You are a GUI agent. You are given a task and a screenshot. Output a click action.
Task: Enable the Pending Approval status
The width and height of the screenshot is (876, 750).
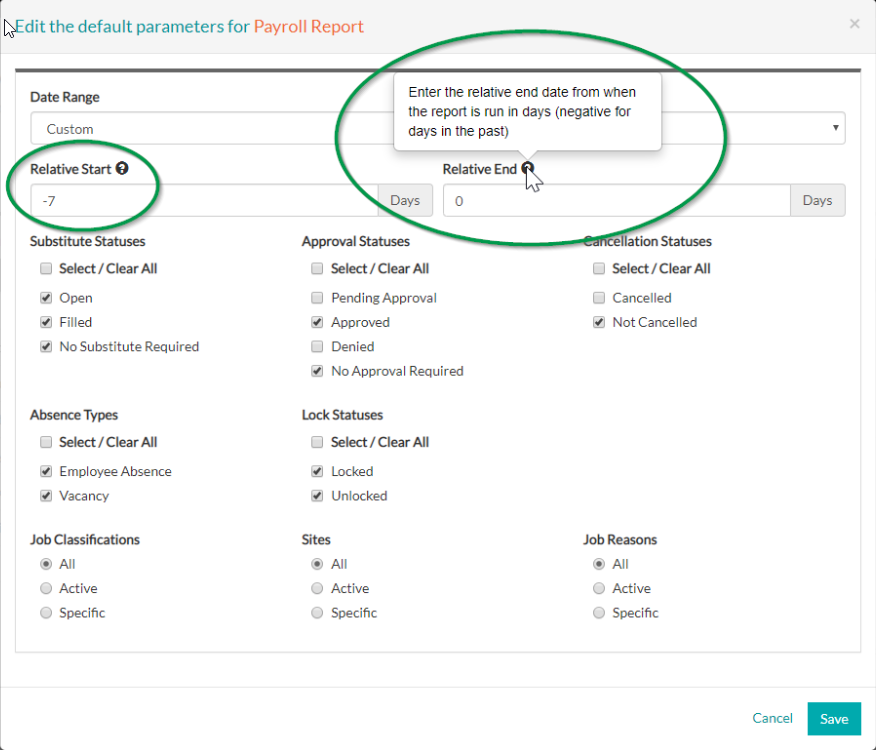pos(317,297)
